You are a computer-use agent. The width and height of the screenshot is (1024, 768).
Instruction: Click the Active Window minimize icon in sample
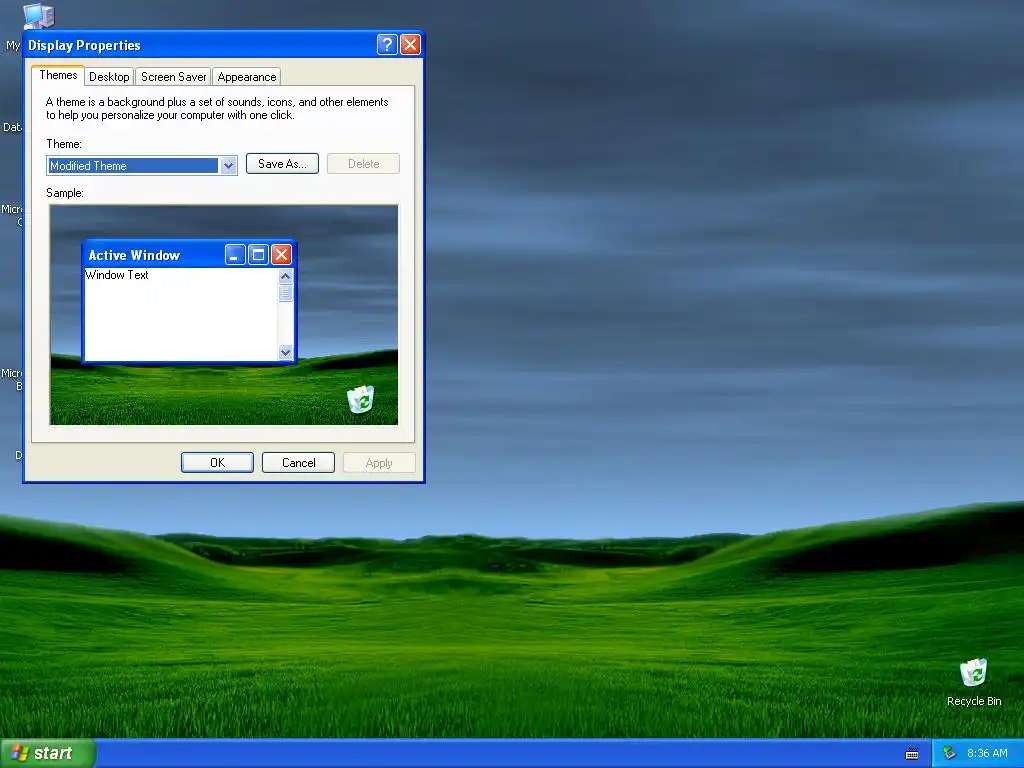235,255
